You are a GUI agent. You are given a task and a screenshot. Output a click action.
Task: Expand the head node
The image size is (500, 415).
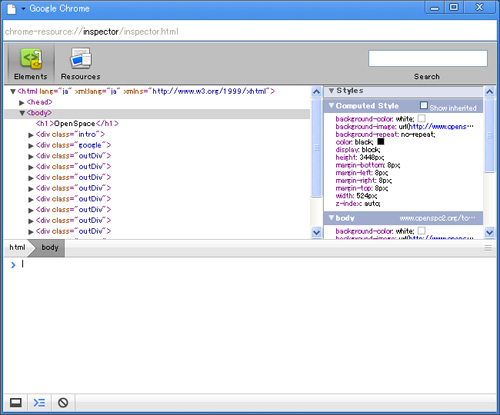22,102
